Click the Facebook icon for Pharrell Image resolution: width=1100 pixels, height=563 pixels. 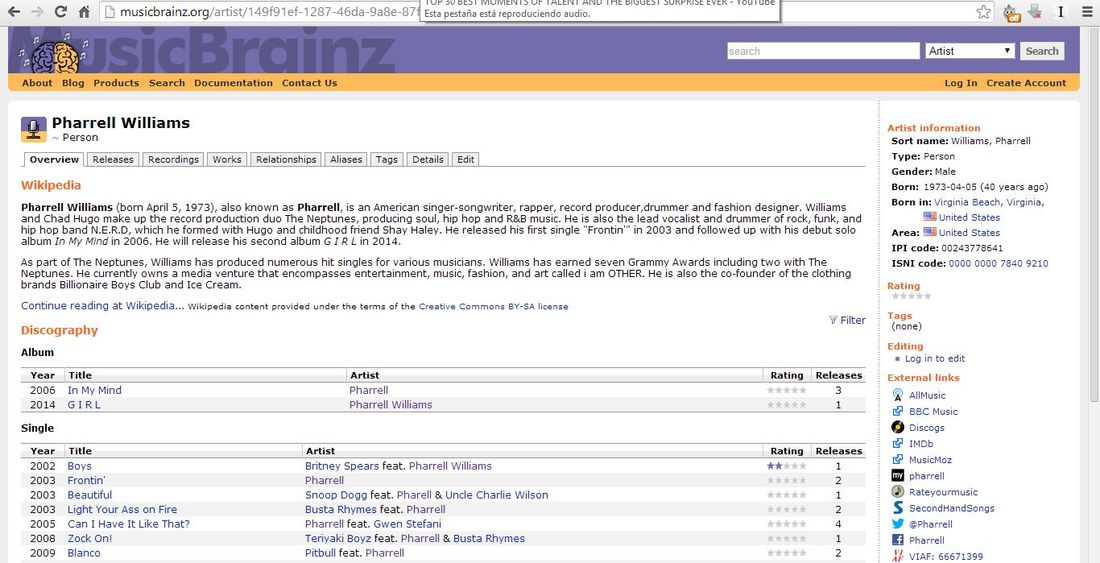[x=897, y=540]
